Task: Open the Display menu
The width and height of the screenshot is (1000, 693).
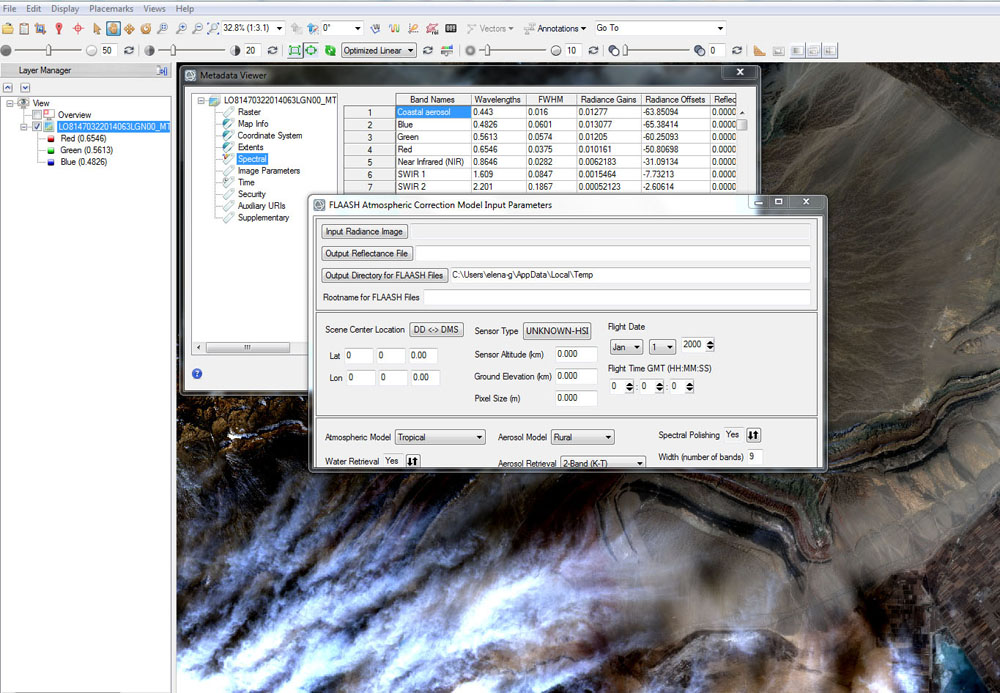Action: click(65, 8)
